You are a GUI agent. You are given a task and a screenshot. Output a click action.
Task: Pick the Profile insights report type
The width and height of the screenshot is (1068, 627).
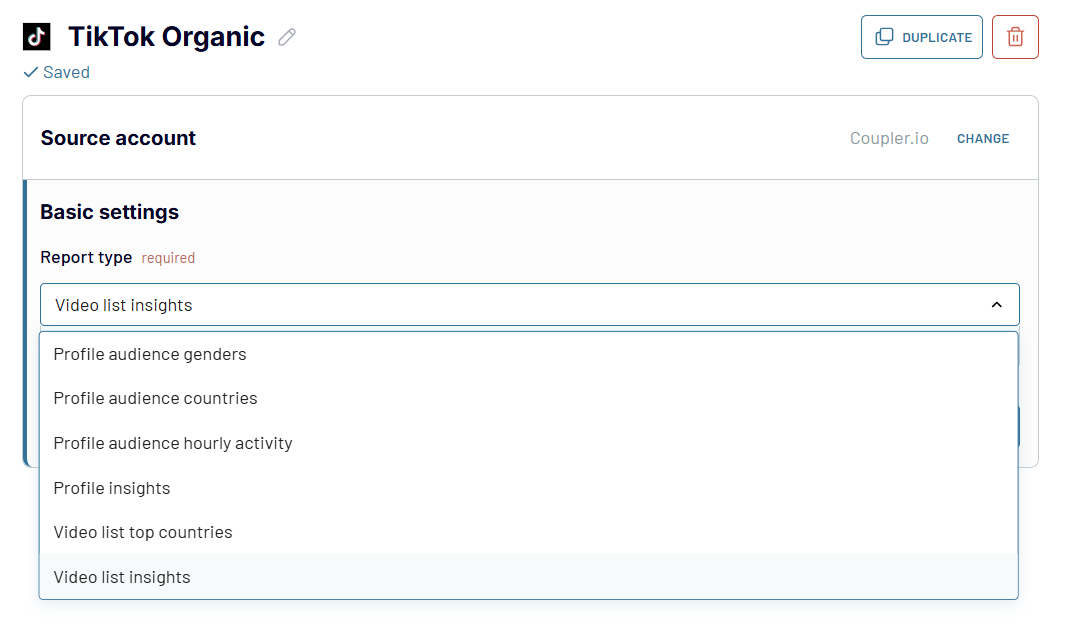(x=529, y=488)
